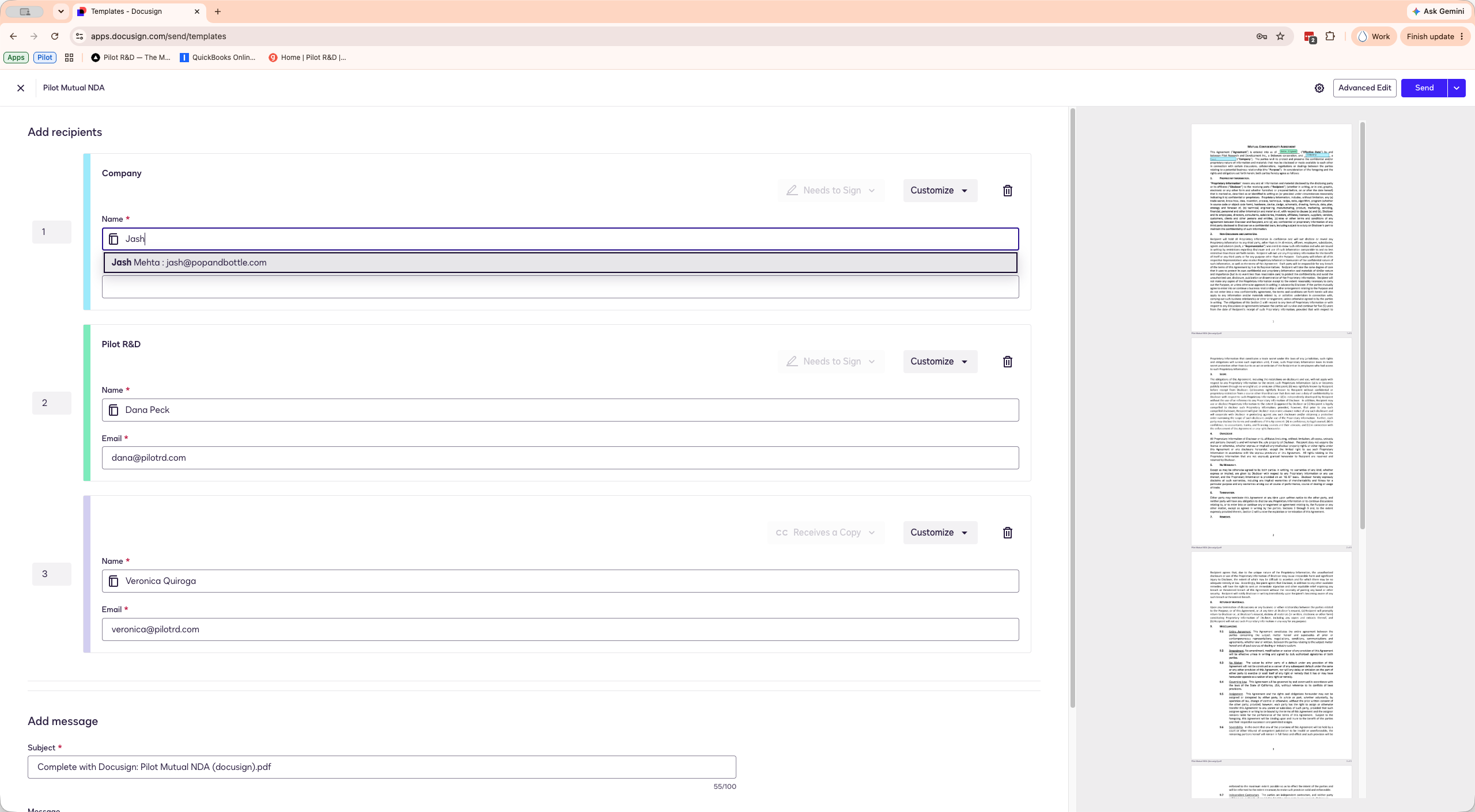Delete the Pilot R&D recipient
1475x812 pixels.
point(1008,362)
